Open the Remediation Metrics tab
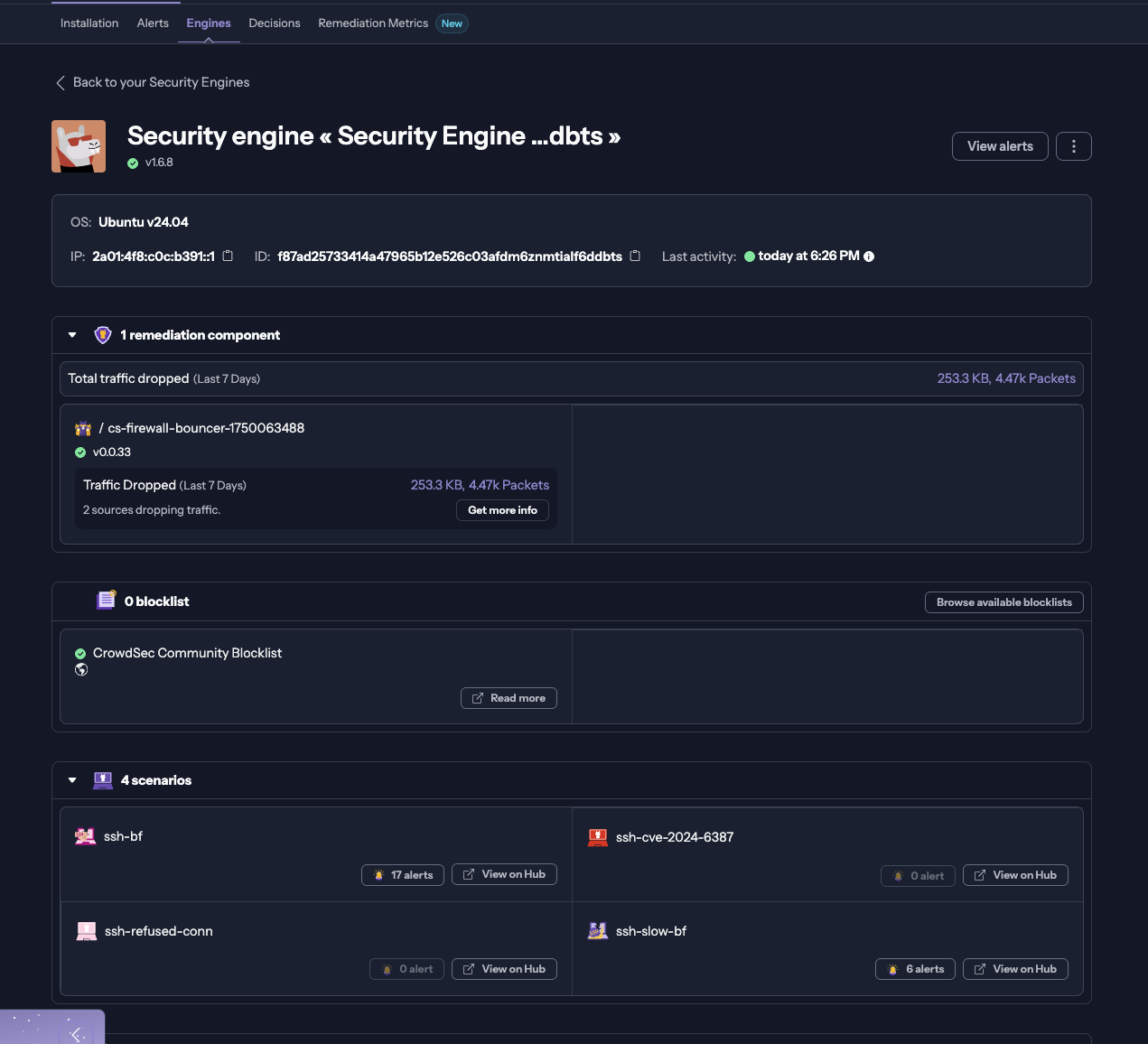The height and width of the screenshot is (1044, 1148). coord(373,23)
